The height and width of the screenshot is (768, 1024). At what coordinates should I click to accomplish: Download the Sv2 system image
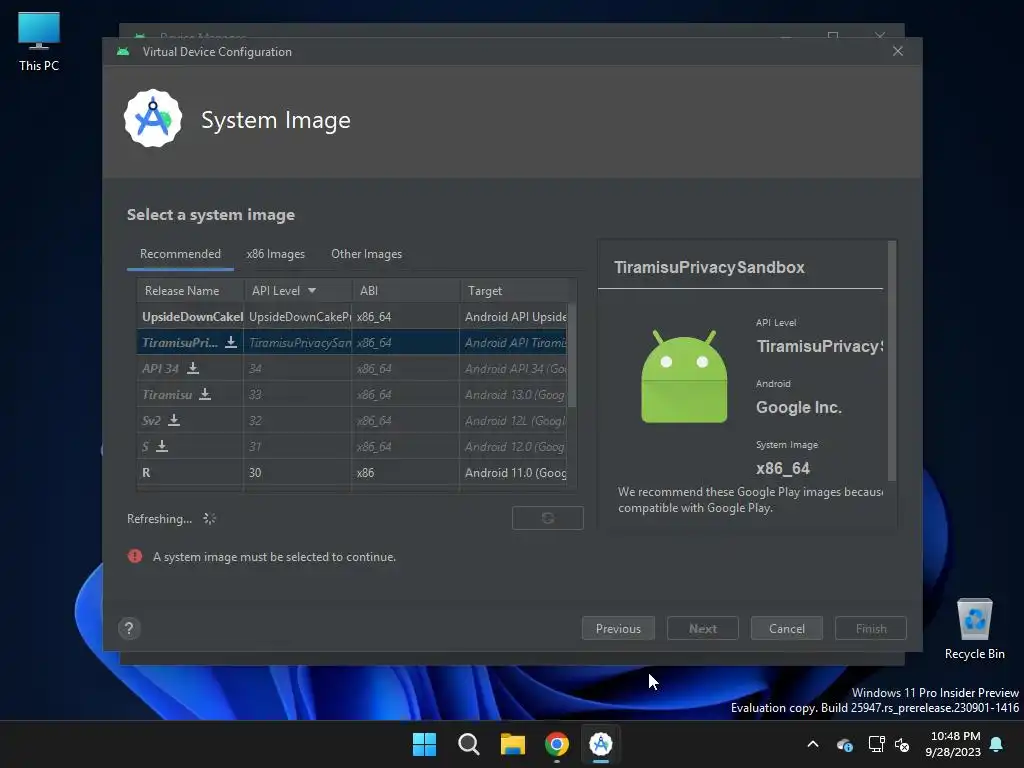pos(174,420)
